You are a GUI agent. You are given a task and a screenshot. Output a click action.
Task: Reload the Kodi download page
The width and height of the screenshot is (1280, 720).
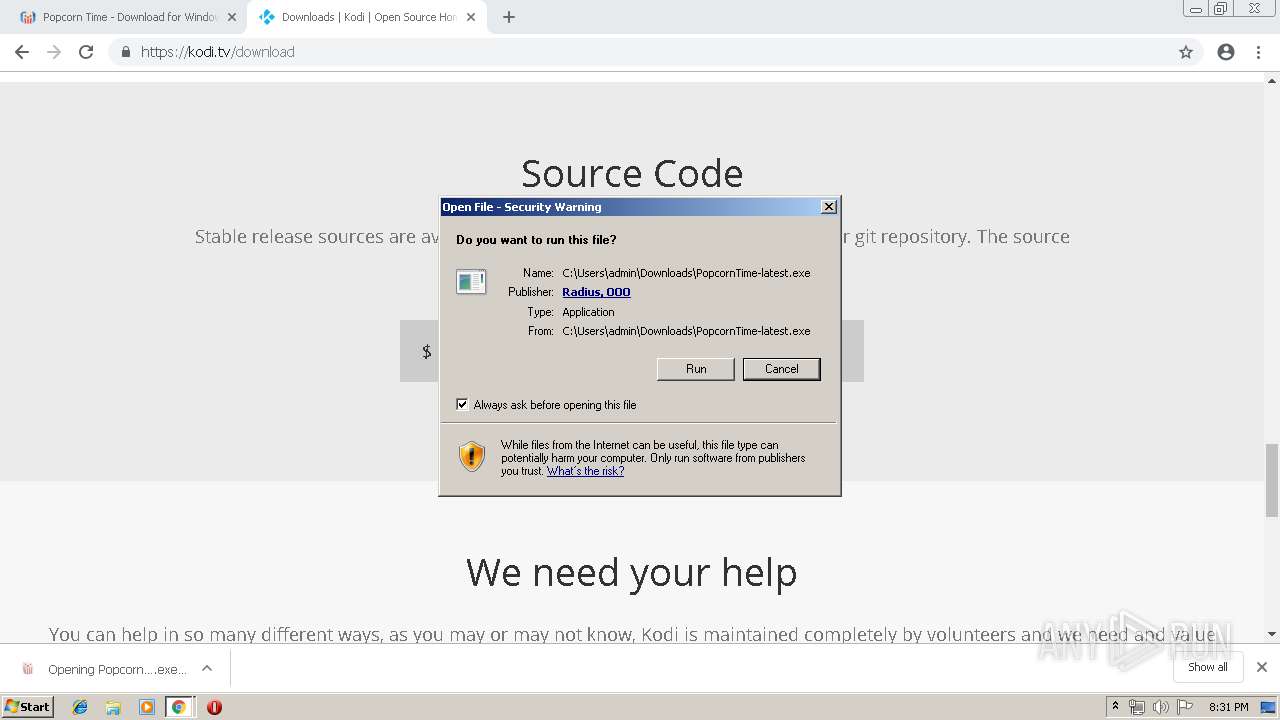point(86,52)
